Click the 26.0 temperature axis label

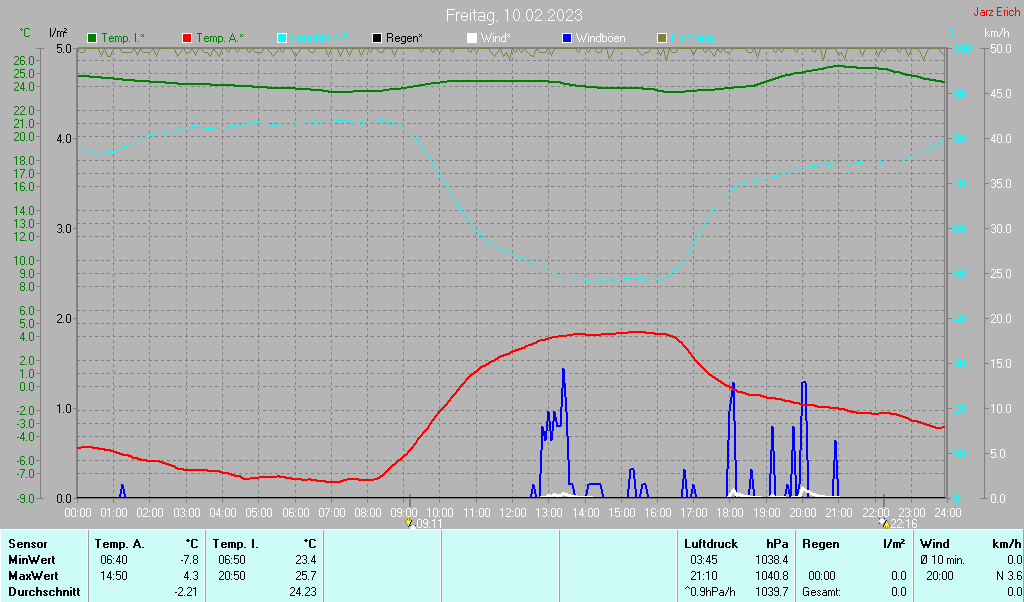coord(24,60)
